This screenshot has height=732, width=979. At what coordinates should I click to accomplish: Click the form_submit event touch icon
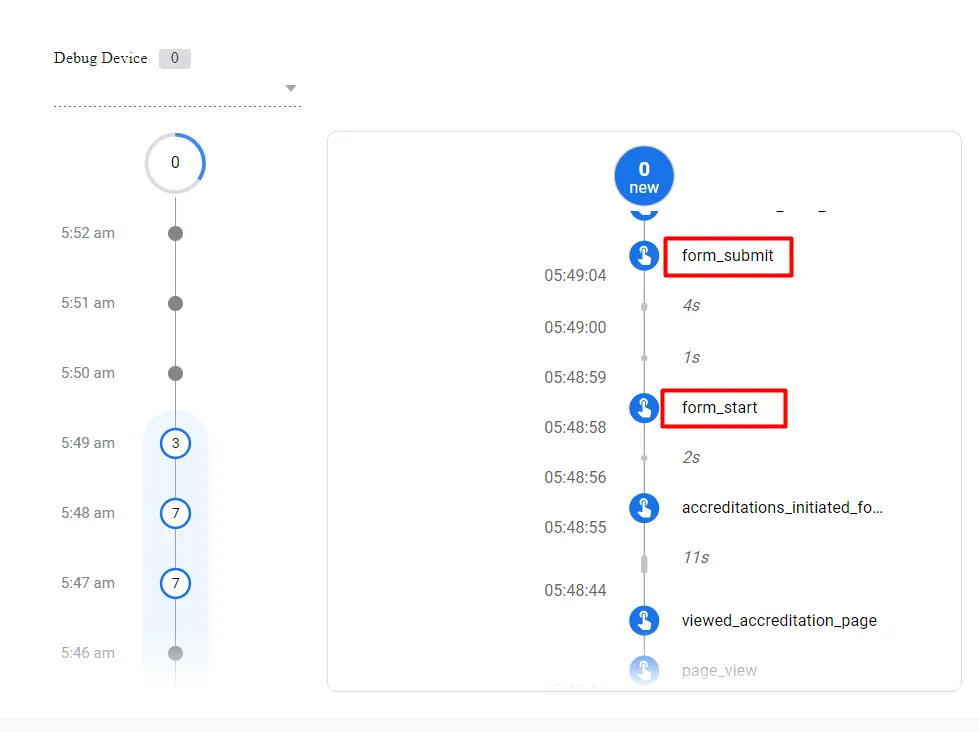(x=644, y=255)
